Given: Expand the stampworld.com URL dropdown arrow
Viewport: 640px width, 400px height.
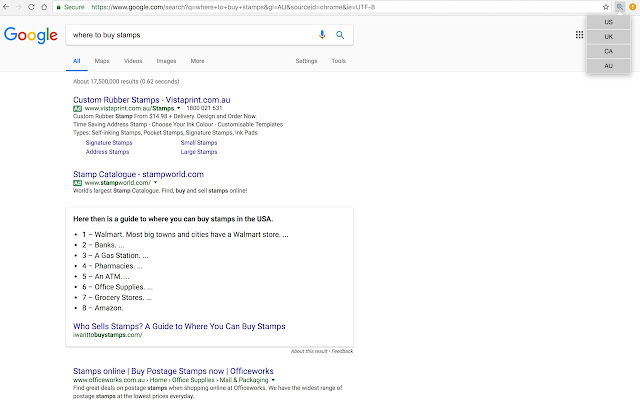Looking at the screenshot, I should (156, 183).
